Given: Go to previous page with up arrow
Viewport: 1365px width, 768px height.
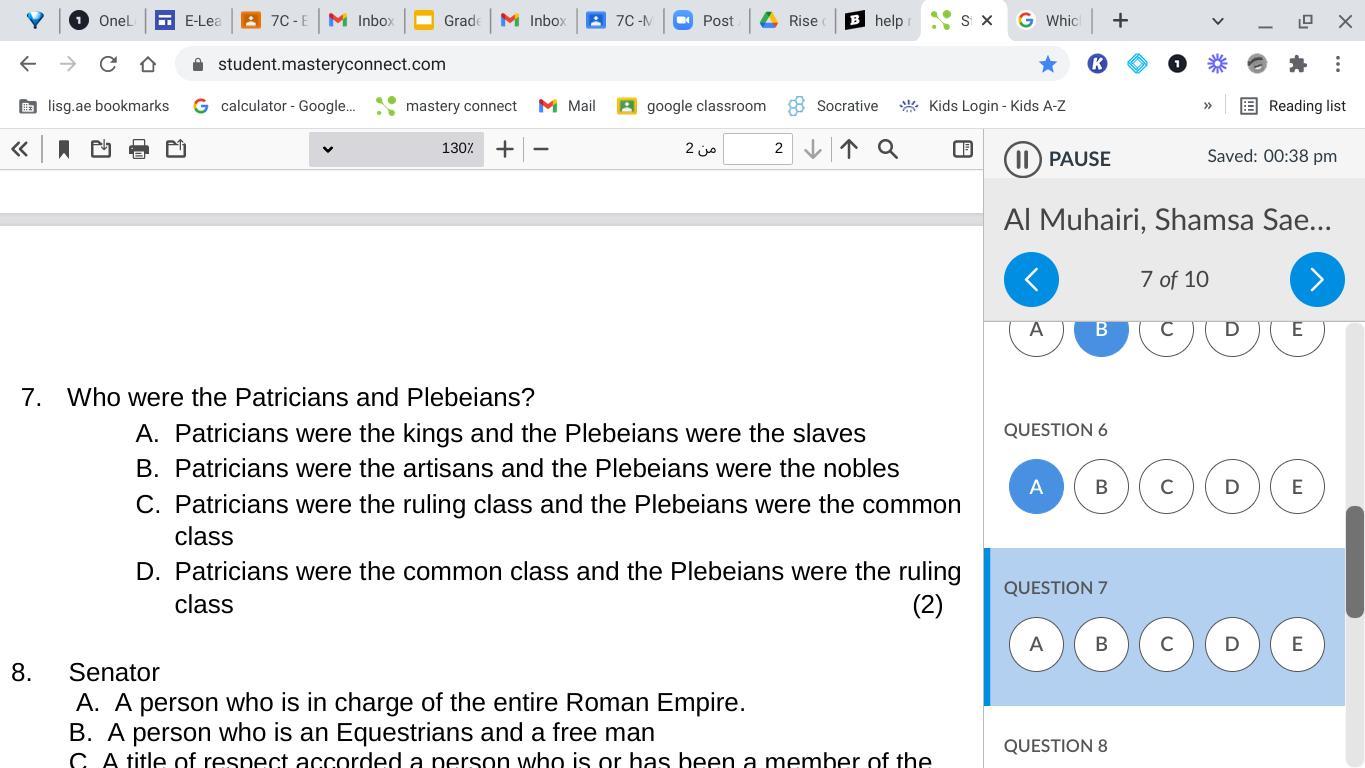Looking at the screenshot, I should [849, 149].
